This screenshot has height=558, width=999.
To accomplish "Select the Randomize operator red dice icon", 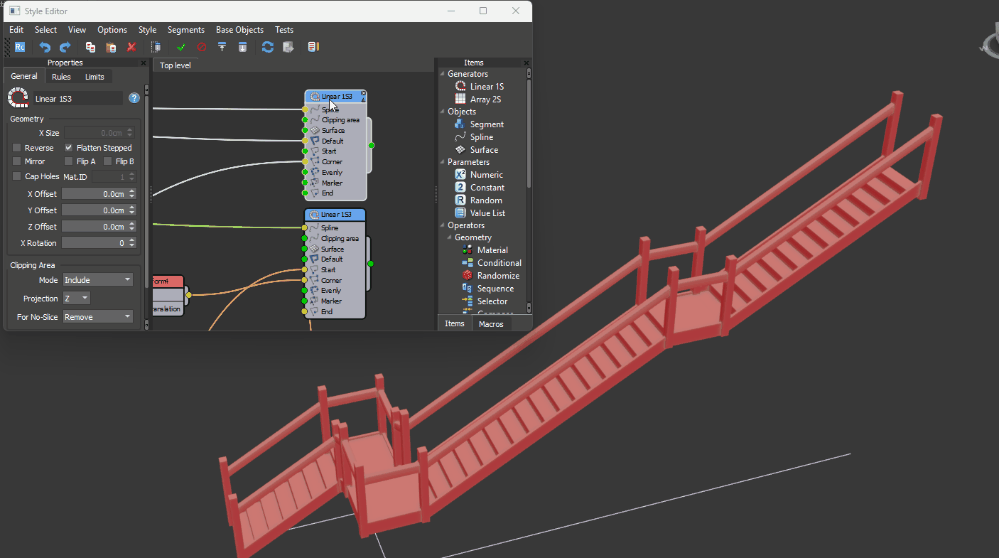I will pyautogui.click(x=467, y=276).
